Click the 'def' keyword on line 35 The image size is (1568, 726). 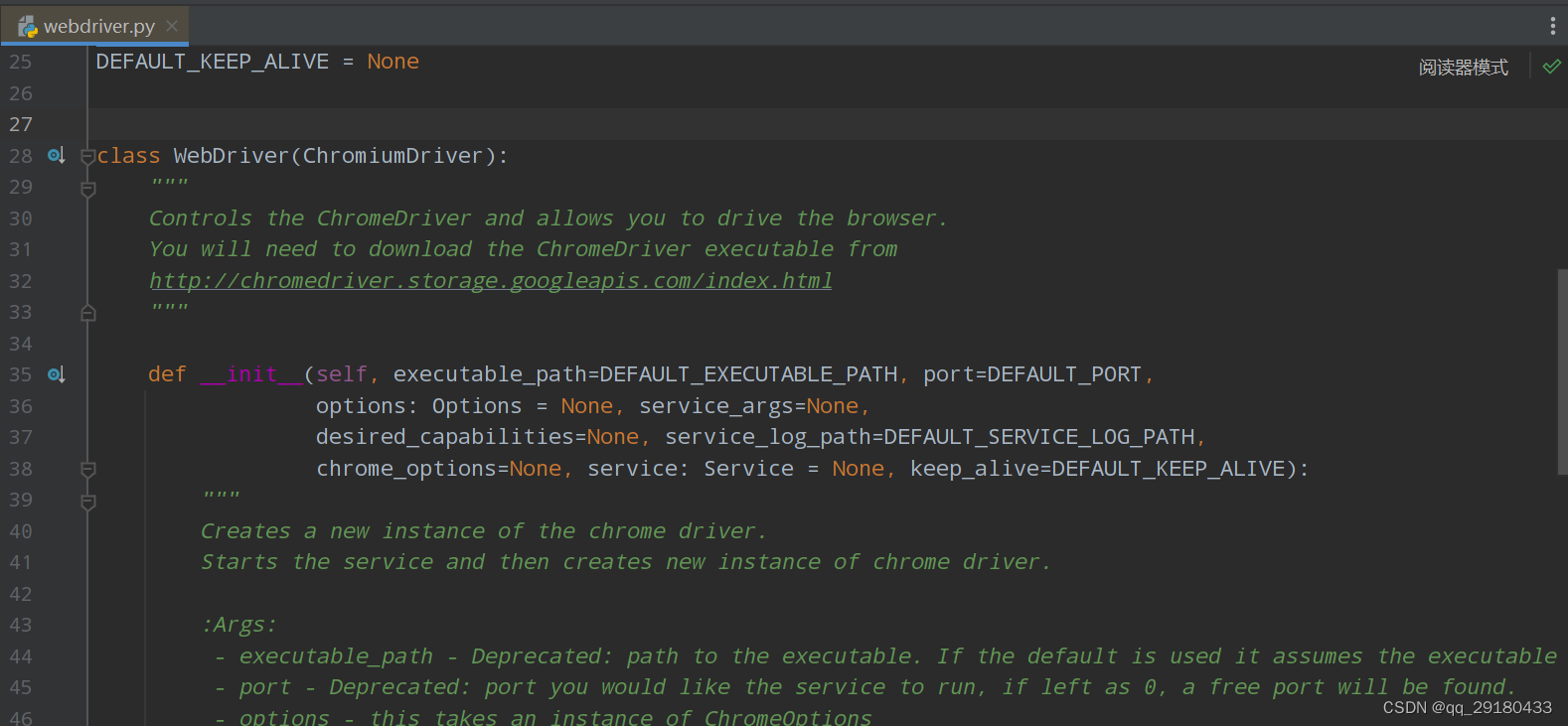tap(167, 374)
